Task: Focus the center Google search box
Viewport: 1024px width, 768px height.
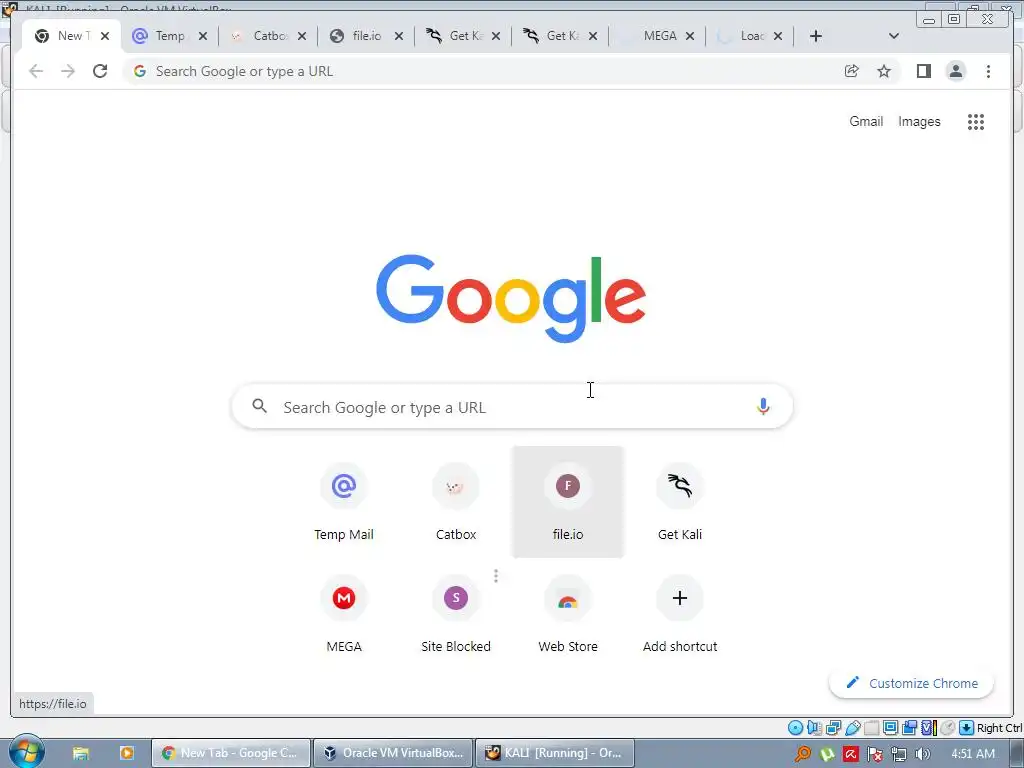Action: point(513,407)
